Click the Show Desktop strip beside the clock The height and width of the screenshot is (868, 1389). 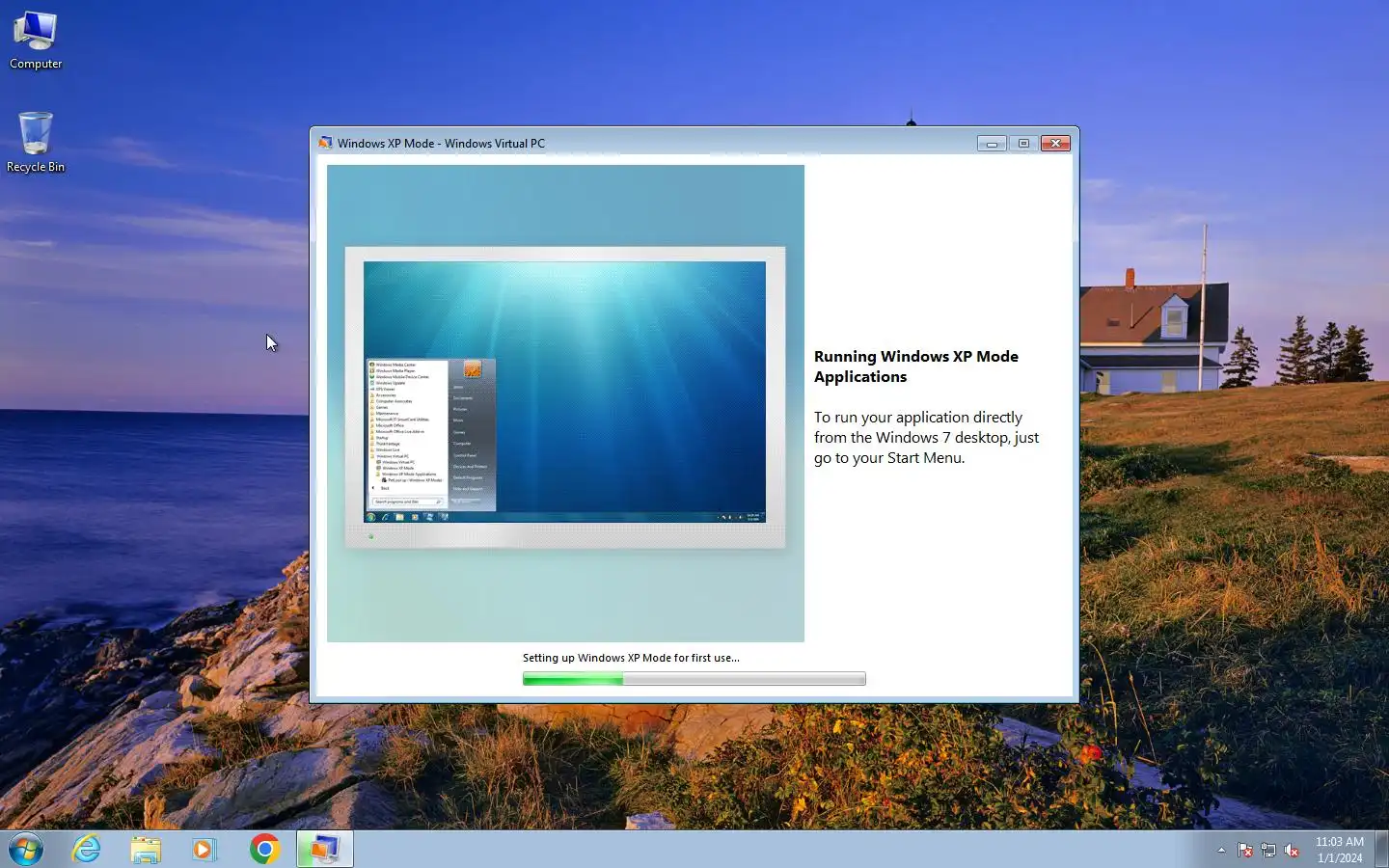coord(1382,850)
